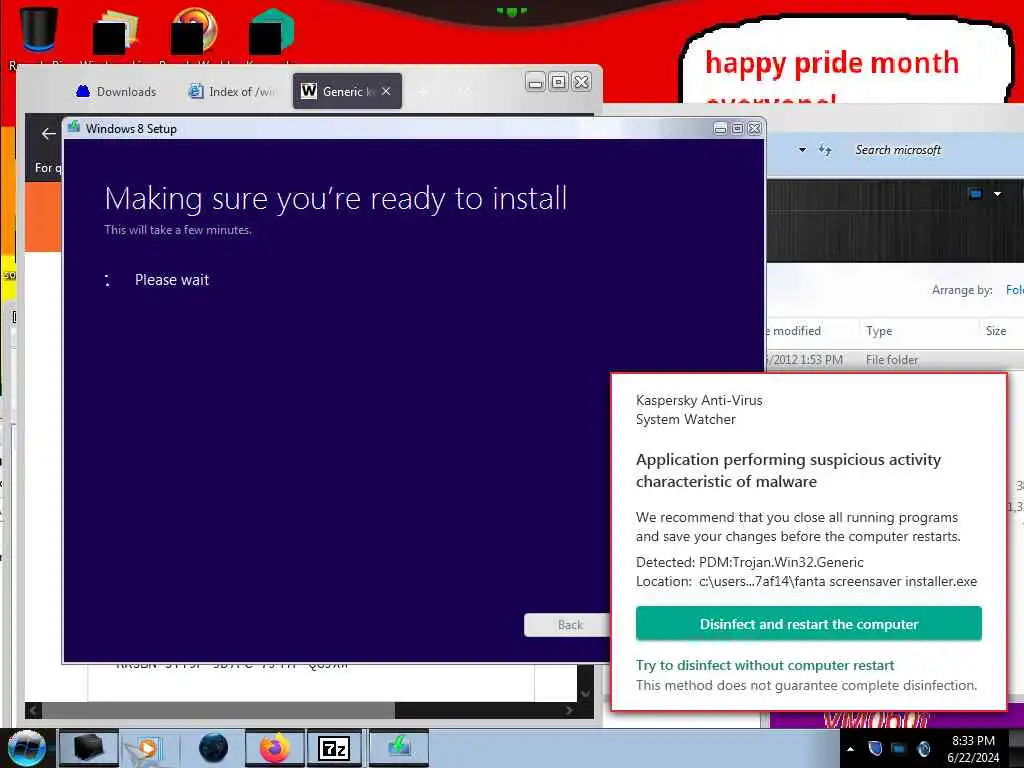
Task: Open 7-Zip from the taskbar
Action: (334, 748)
